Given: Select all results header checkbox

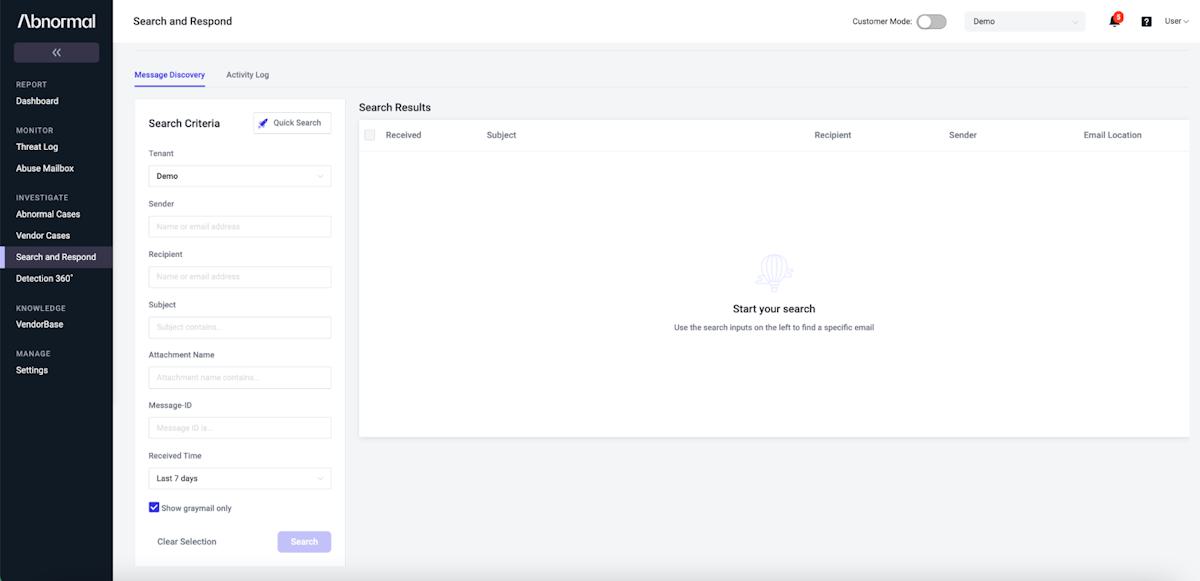Looking at the screenshot, I should point(370,135).
